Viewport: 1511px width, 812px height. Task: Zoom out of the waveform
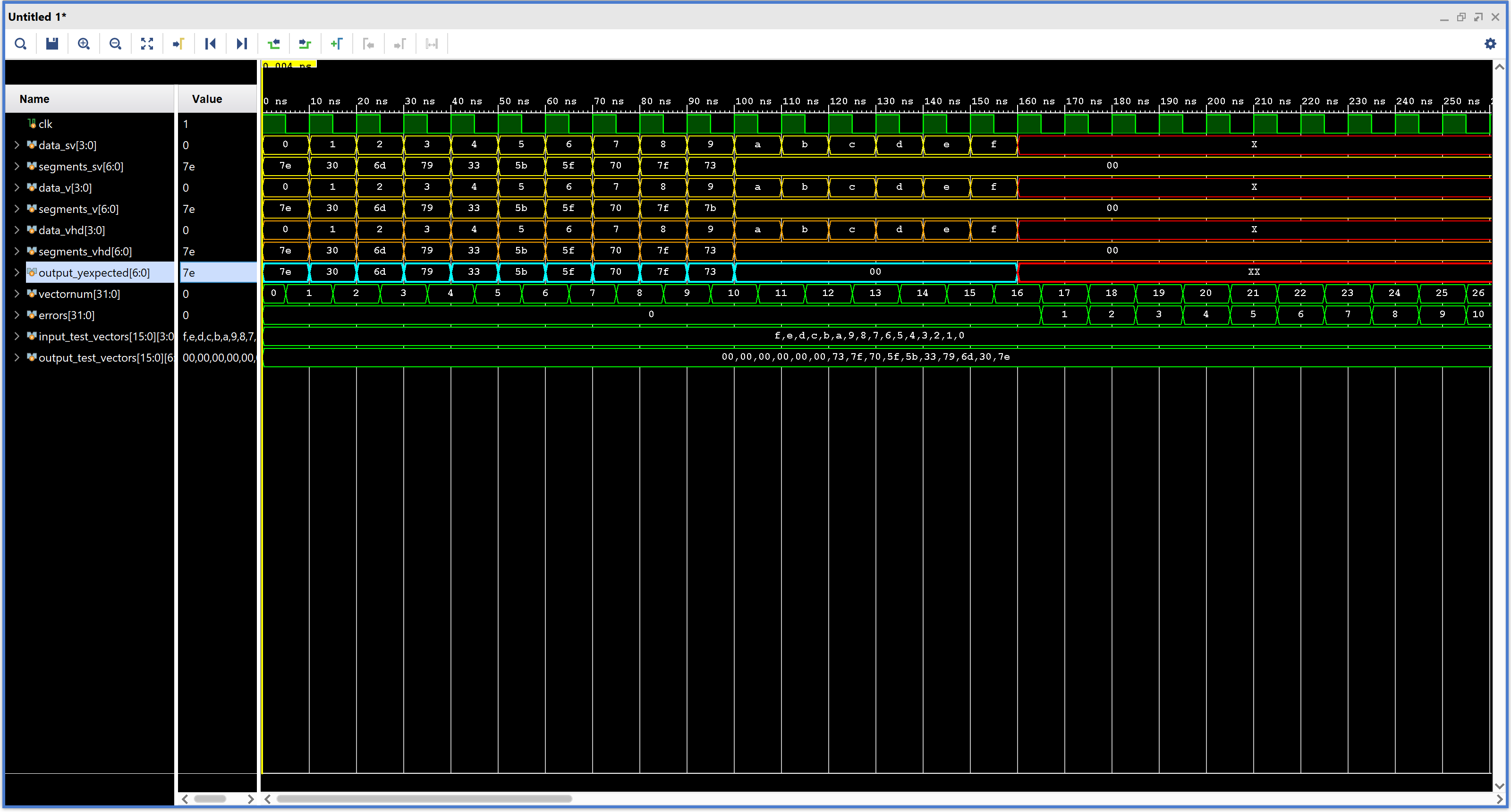[116, 44]
